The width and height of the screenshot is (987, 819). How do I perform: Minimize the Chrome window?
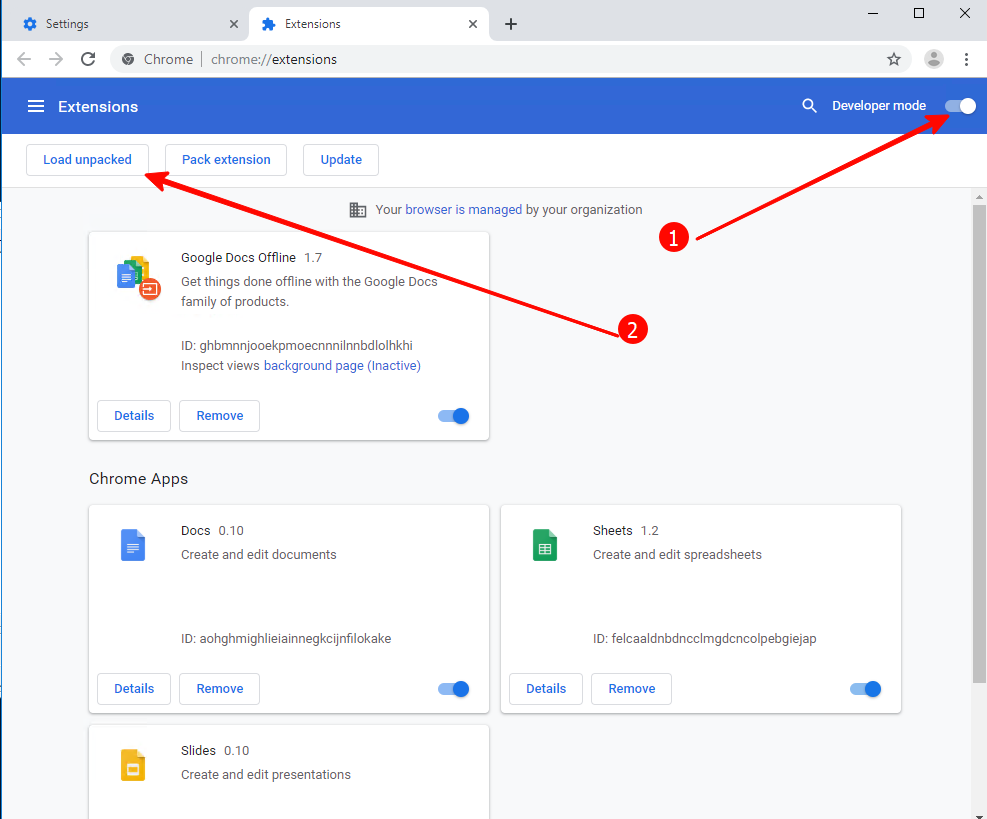click(x=872, y=13)
